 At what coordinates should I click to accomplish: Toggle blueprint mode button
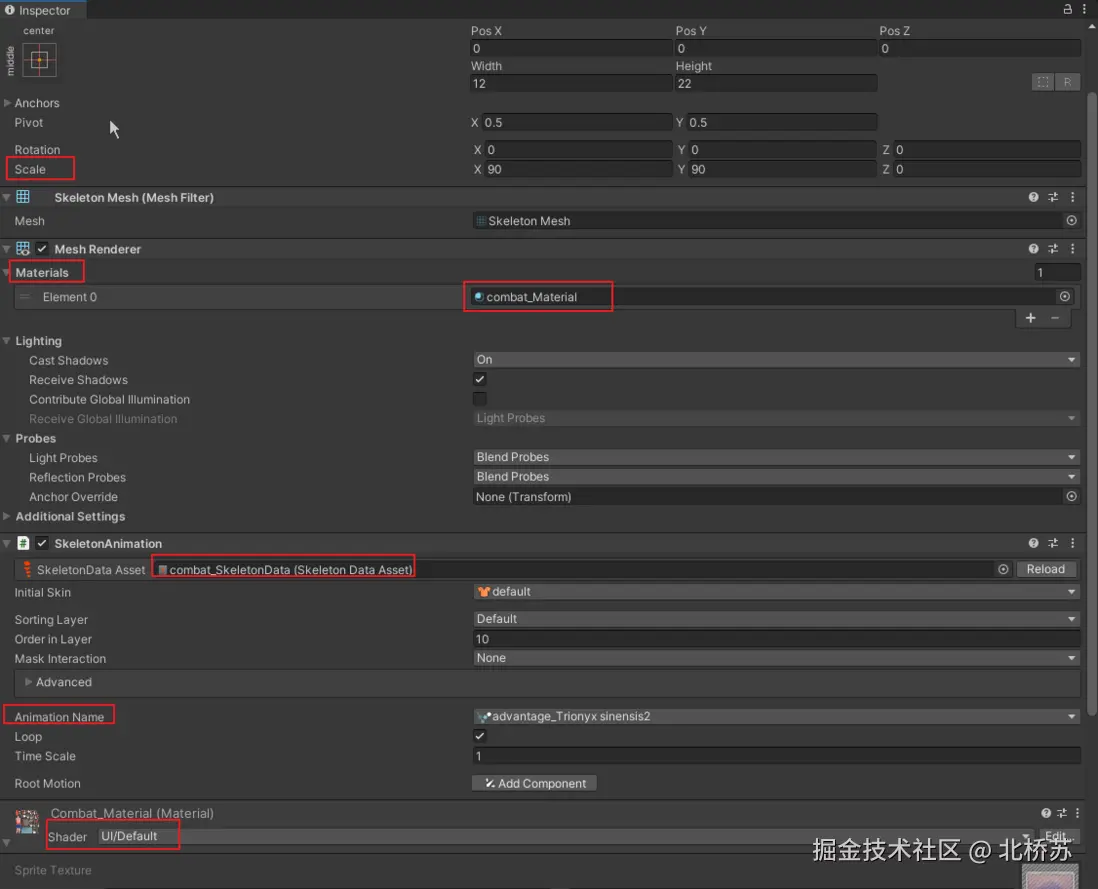tap(1043, 83)
